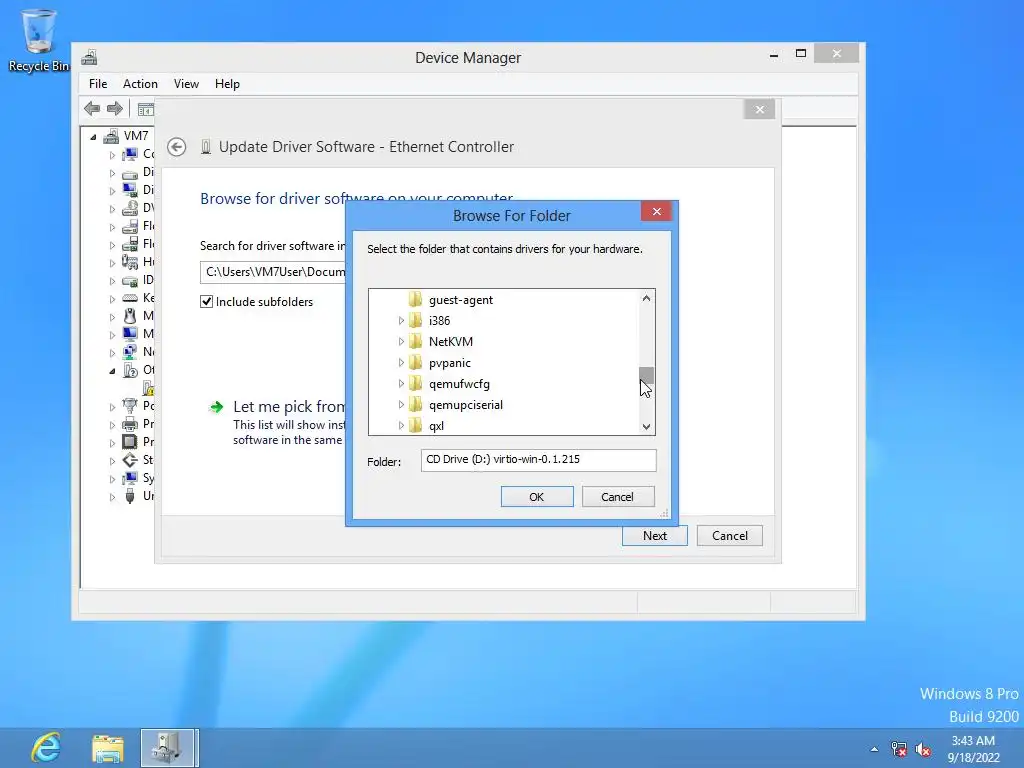
Task: Click the unknown device warning icon under Other devices
Action: tap(149, 389)
